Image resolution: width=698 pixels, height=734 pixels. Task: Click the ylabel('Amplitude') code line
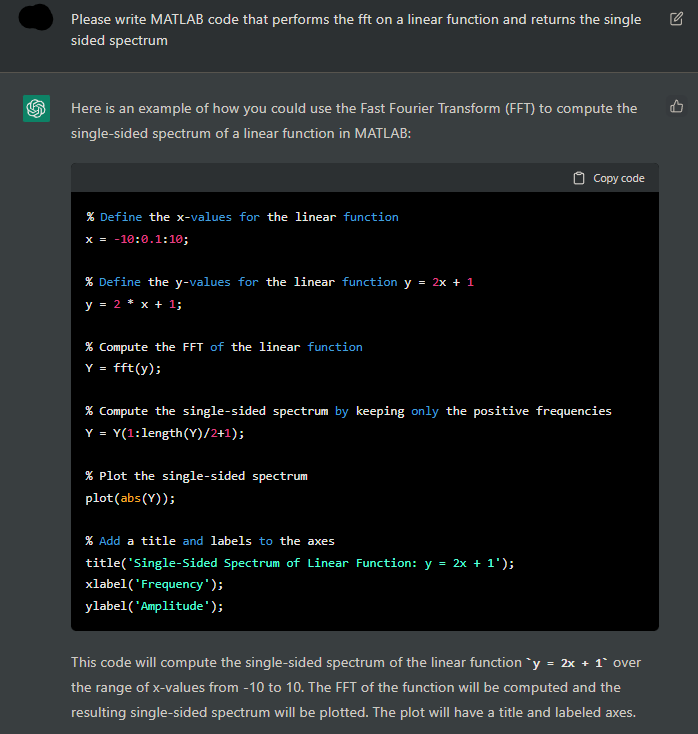pyautogui.click(x=154, y=606)
